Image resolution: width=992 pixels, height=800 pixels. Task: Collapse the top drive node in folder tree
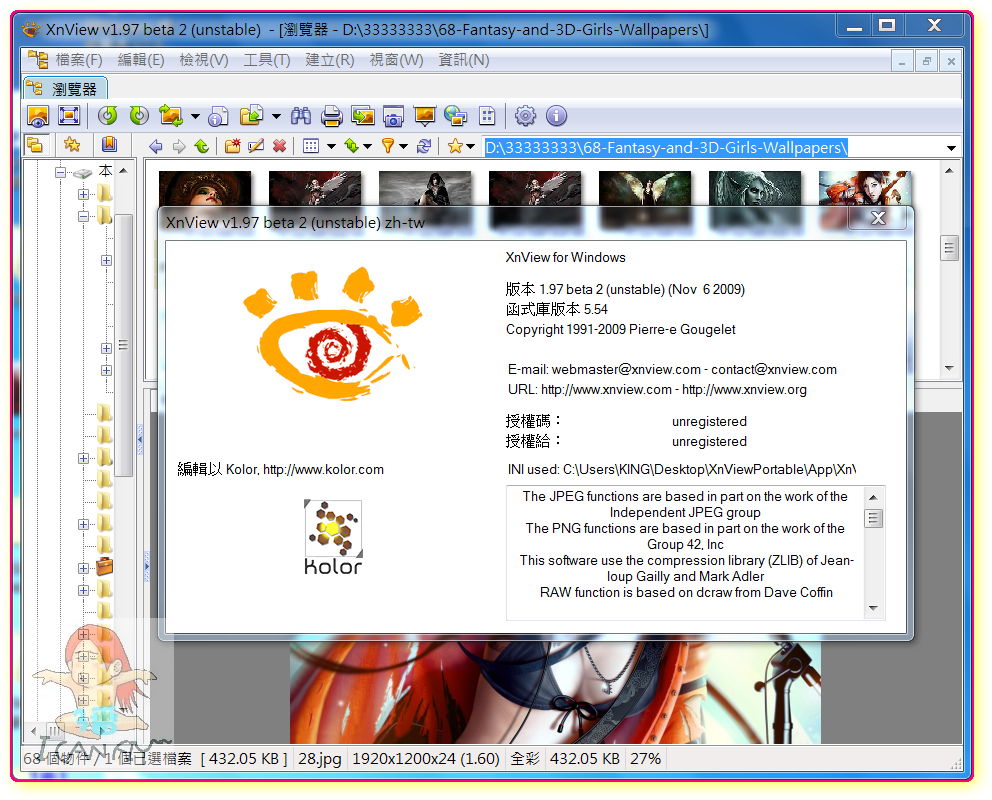[x=60, y=172]
